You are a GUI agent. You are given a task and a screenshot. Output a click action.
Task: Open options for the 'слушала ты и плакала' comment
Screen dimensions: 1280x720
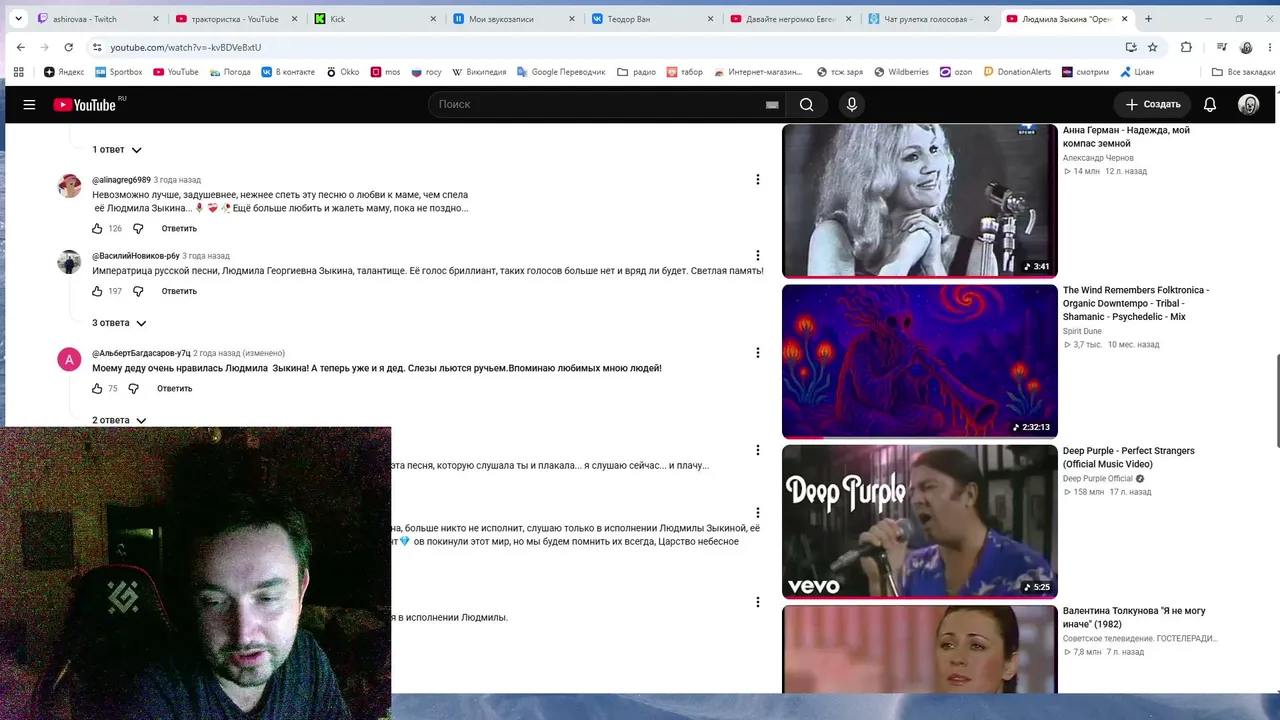757,450
